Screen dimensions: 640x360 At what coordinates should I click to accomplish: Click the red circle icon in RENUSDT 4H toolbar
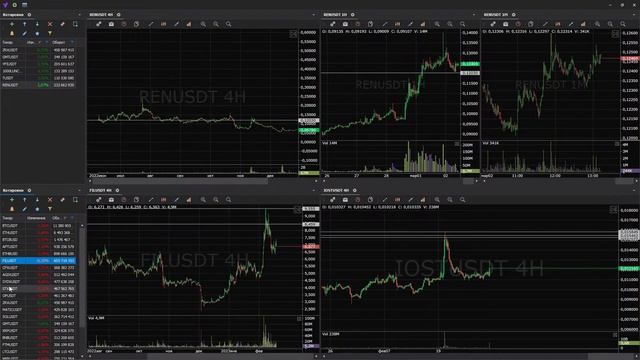point(124,24)
